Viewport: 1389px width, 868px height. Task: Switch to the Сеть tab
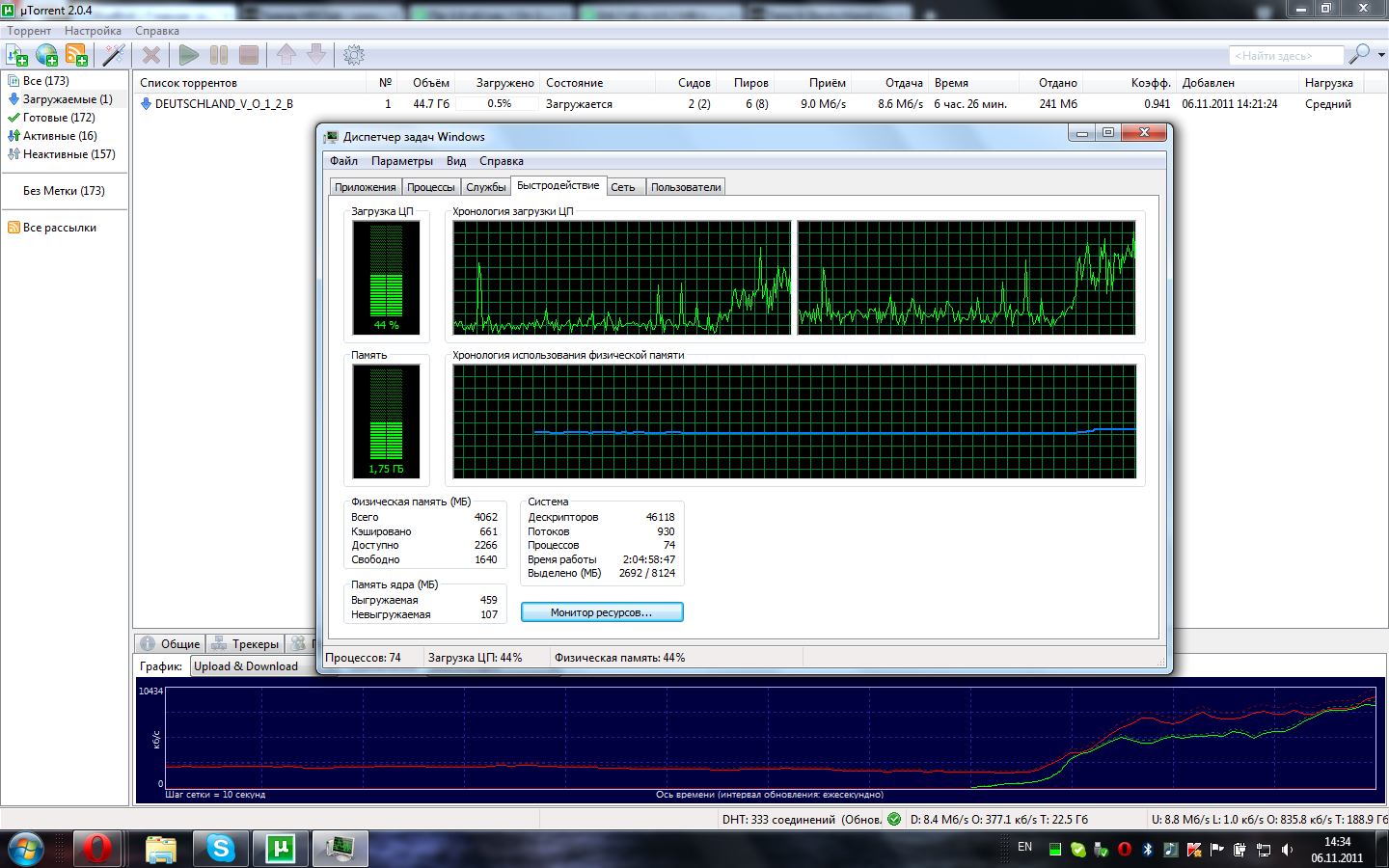tap(623, 187)
